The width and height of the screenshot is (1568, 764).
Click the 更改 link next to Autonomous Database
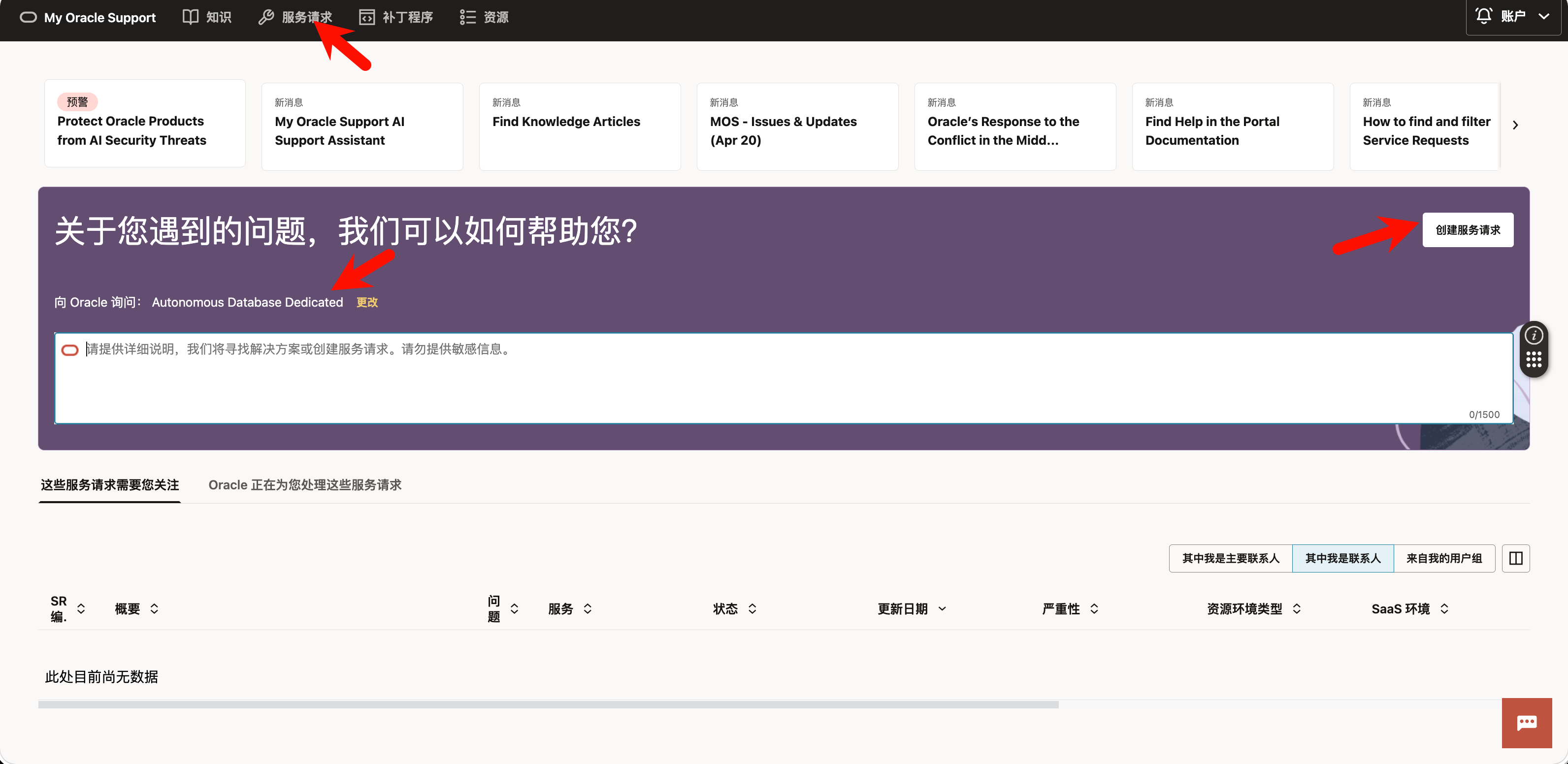point(367,302)
